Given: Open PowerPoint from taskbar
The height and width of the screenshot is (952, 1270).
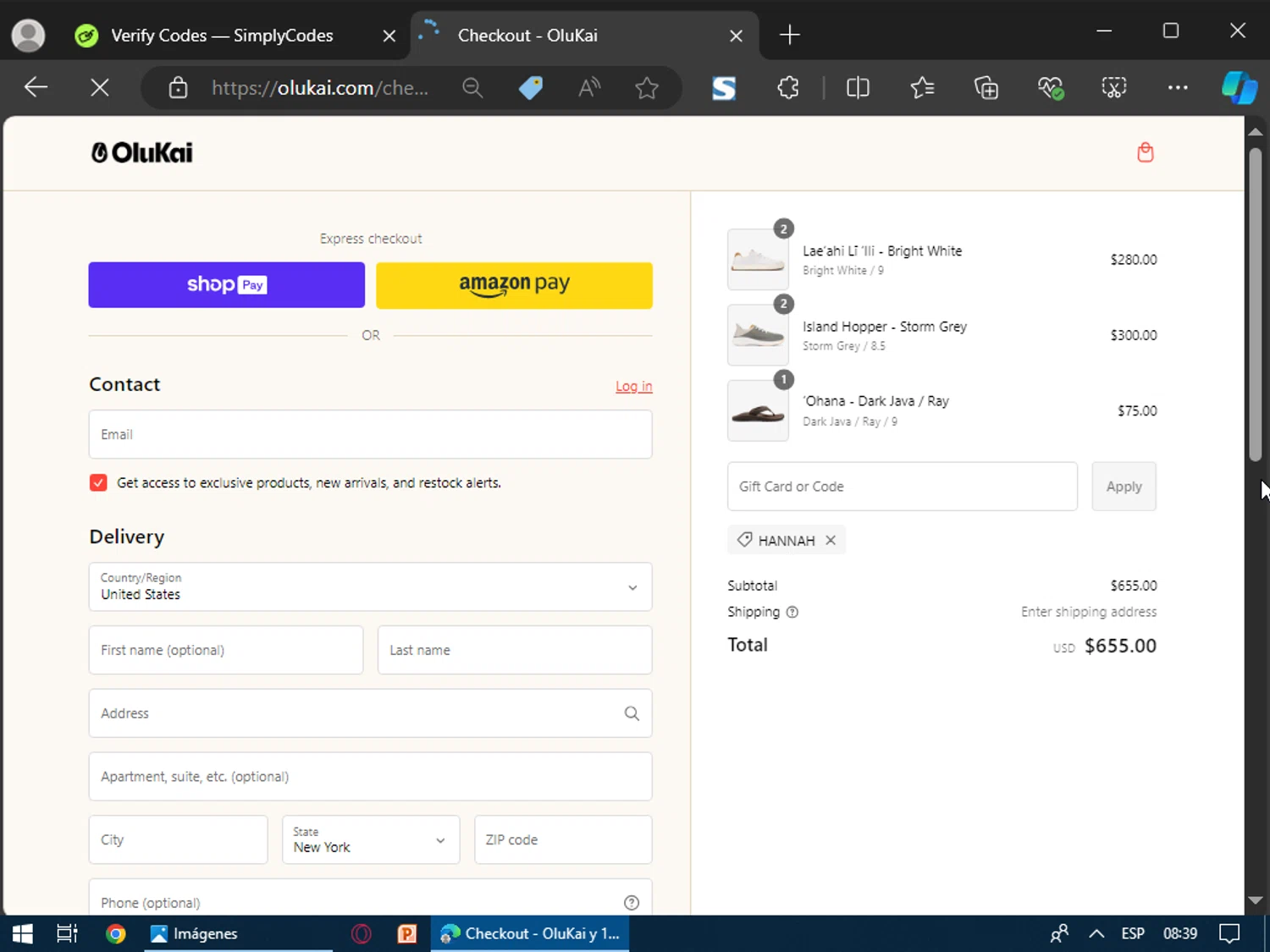Looking at the screenshot, I should [407, 933].
